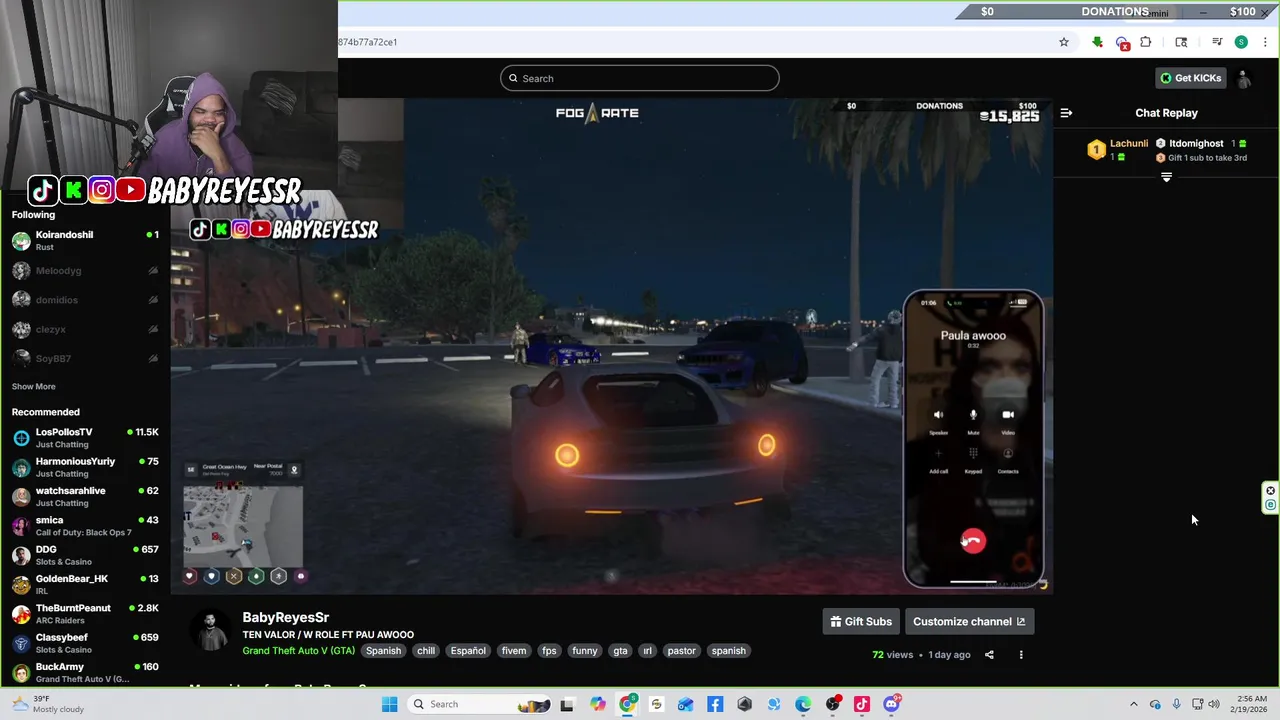Collapse the Chat Replay panel
1280x720 pixels.
point(1066,113)
